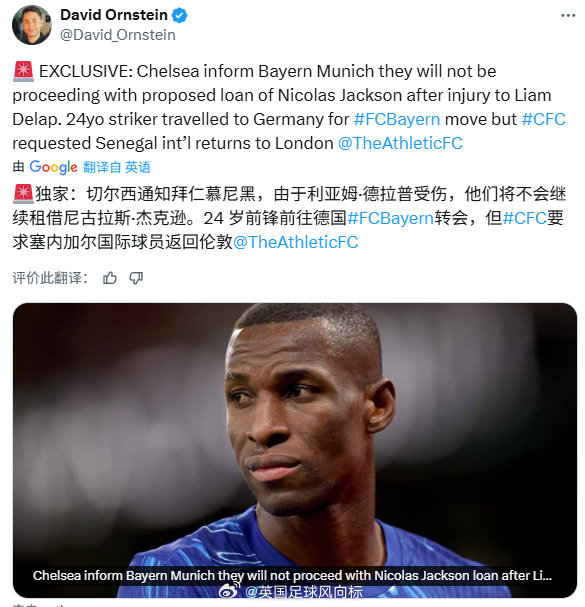The width and height of the screenshot is (585, 607).
Task: Click thumbs-down to rate the translation
Action: click(136, 278)
